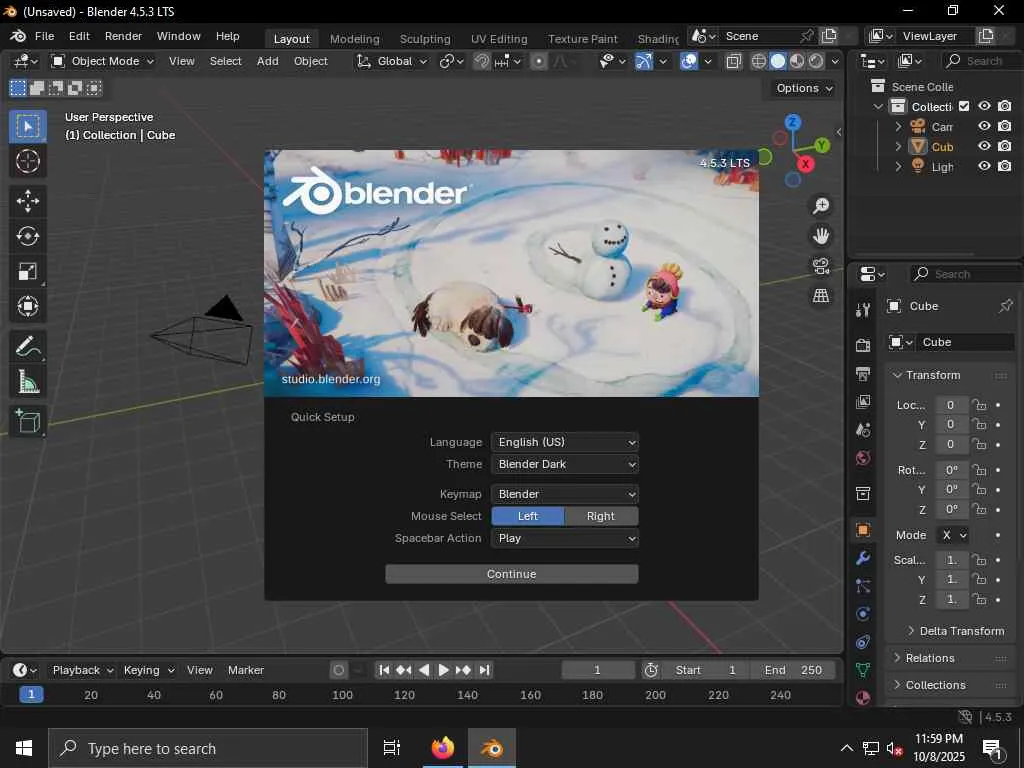Click the pan hand viewport icon
The width and height of the screenshot is (1024, 768).
(821, 236)
